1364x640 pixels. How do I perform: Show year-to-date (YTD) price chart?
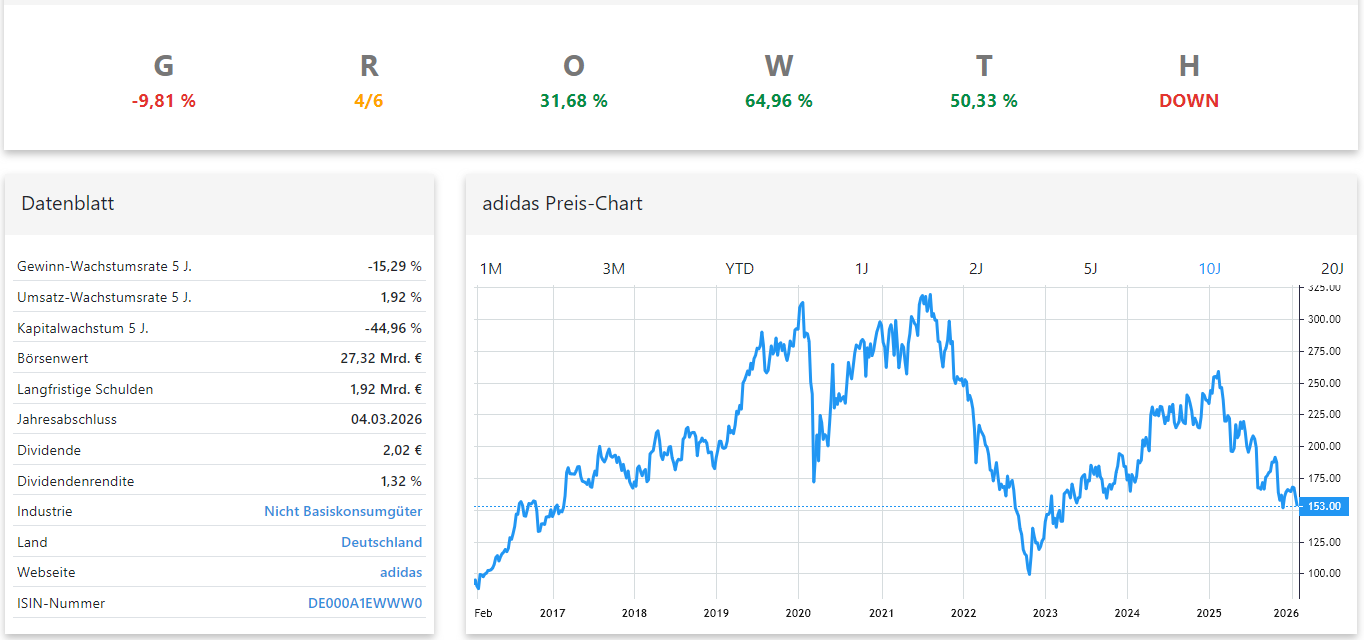tap(739, 268)
